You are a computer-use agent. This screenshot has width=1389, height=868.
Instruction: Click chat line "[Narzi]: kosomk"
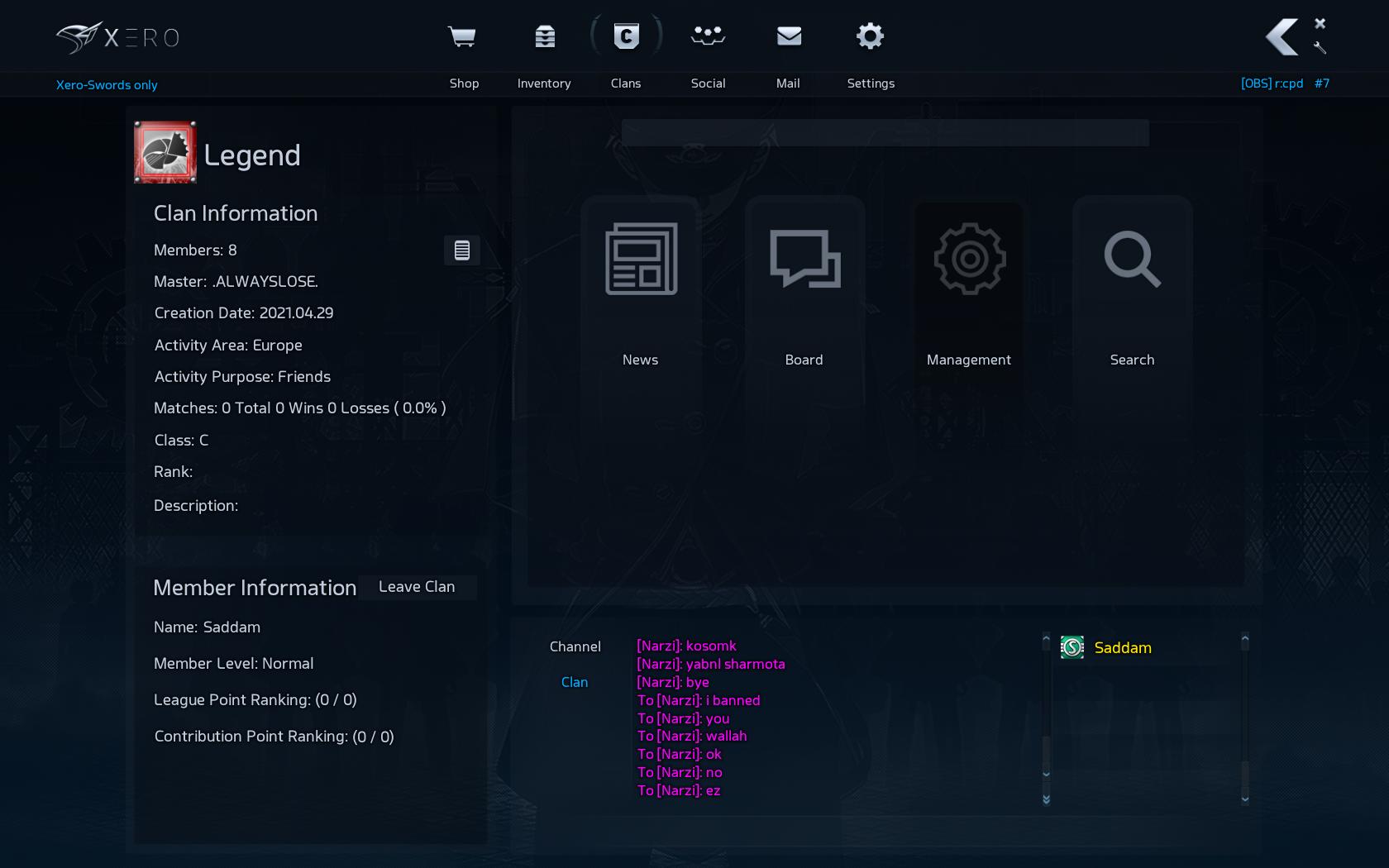(x=686, y=646)
